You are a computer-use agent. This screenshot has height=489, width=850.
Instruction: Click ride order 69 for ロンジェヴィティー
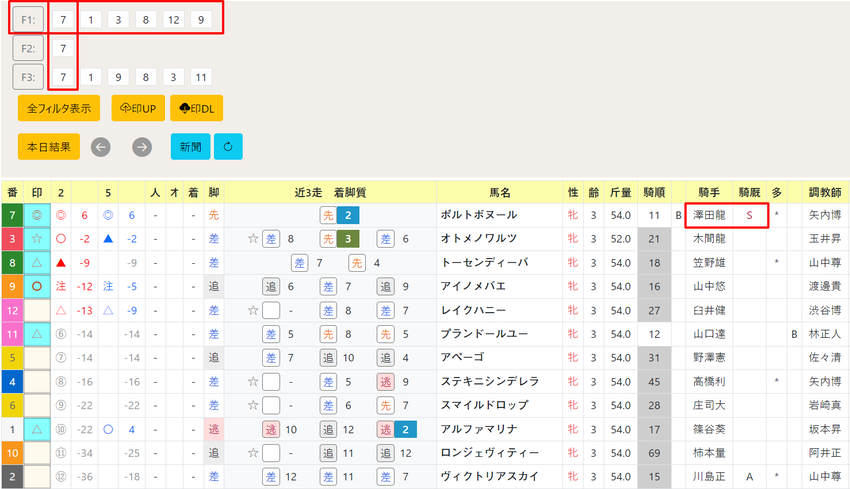tap(654, 453)
